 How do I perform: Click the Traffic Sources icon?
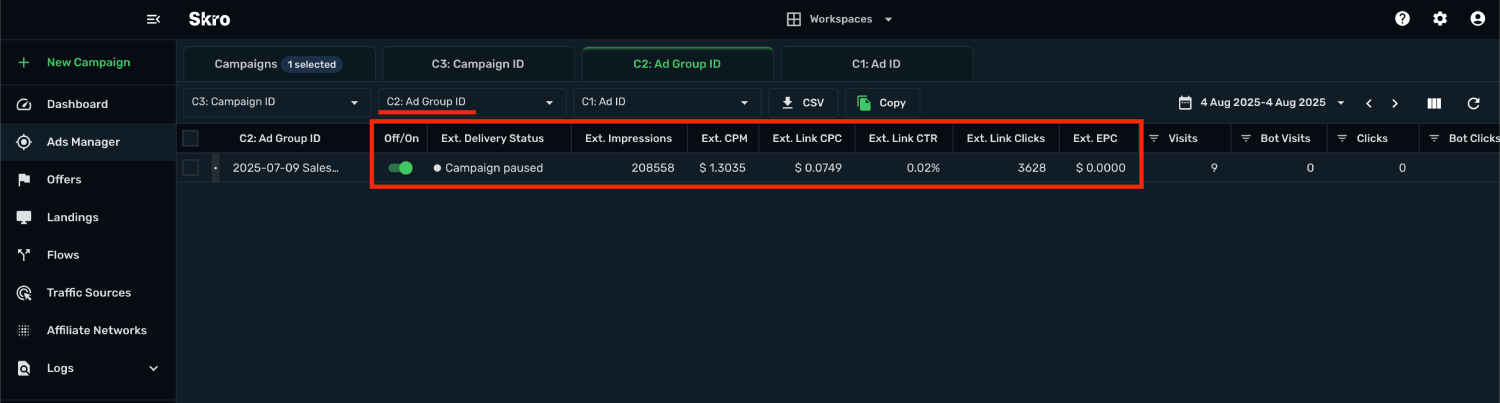24,293
